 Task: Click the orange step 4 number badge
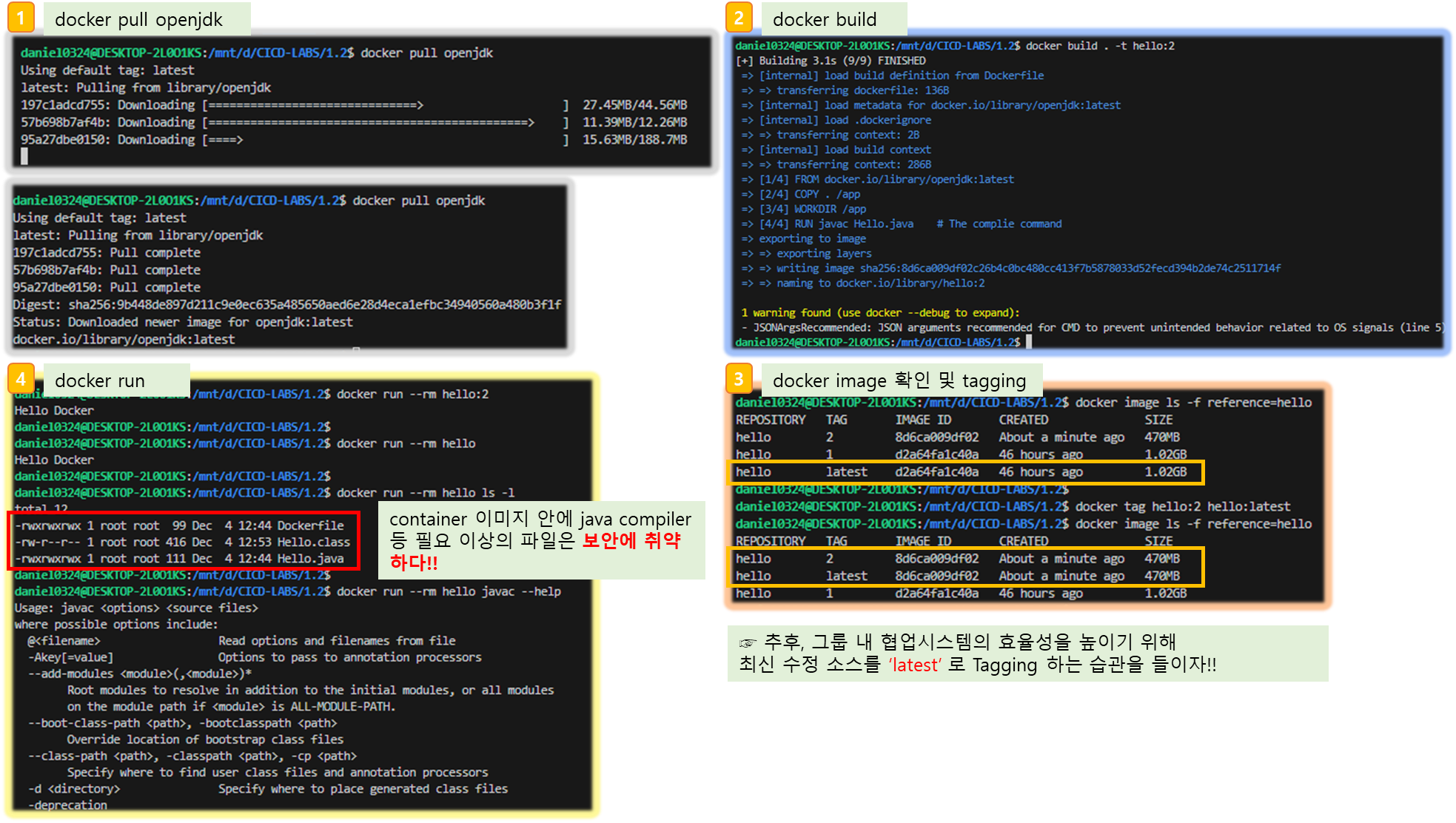point(21,379)
